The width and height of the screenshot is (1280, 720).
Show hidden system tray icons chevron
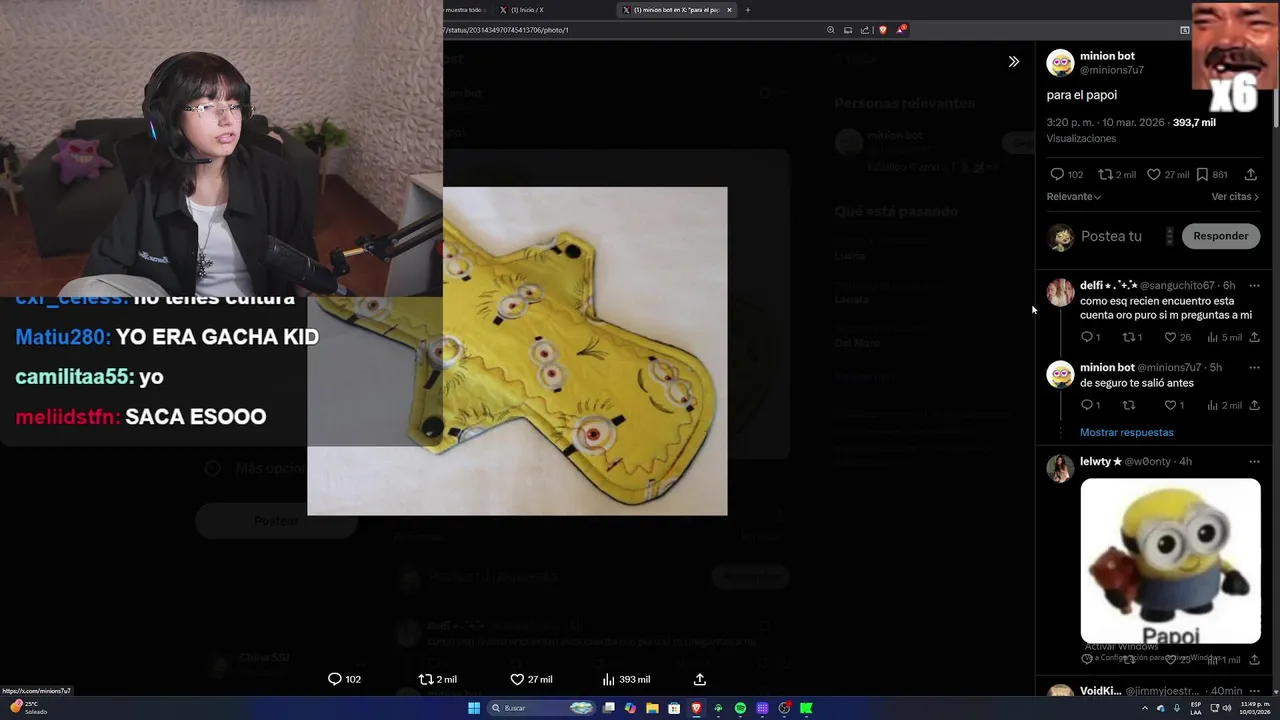coord(1145,708)
